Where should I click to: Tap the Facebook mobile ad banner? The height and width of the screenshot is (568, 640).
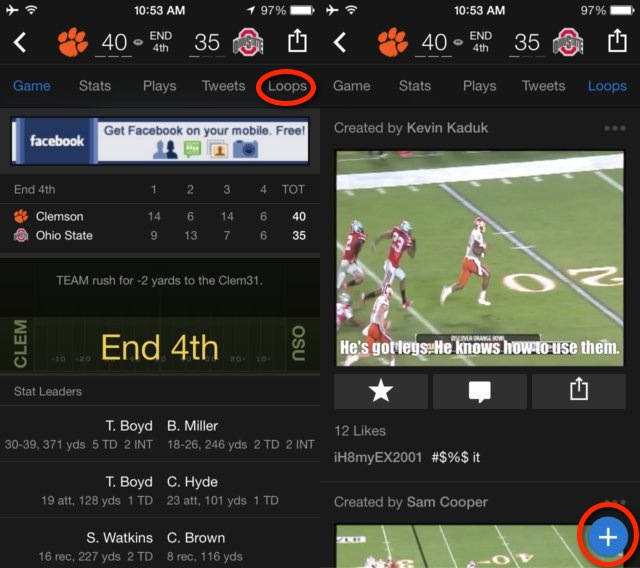[160, 141]
